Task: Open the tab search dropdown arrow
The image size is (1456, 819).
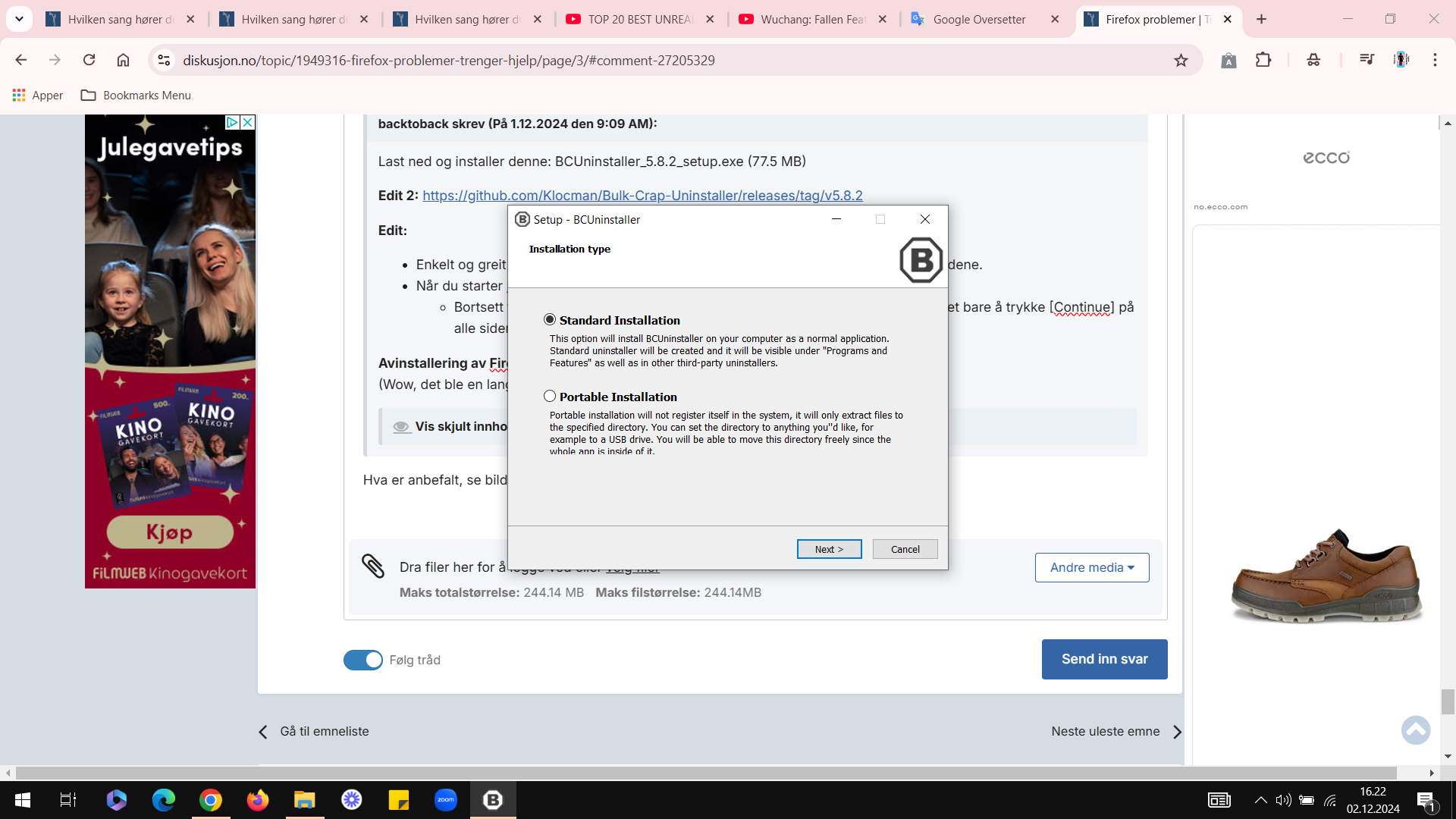Action: coord(19,19)
